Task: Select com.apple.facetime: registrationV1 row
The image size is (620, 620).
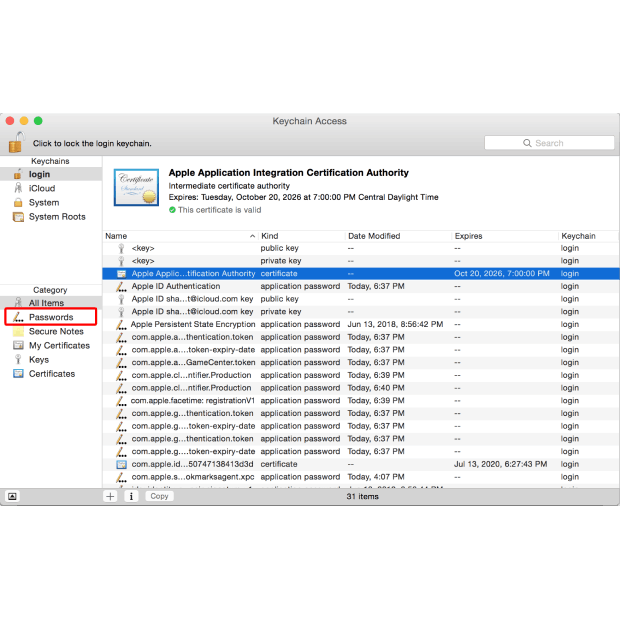Action: tap(361, 401)
